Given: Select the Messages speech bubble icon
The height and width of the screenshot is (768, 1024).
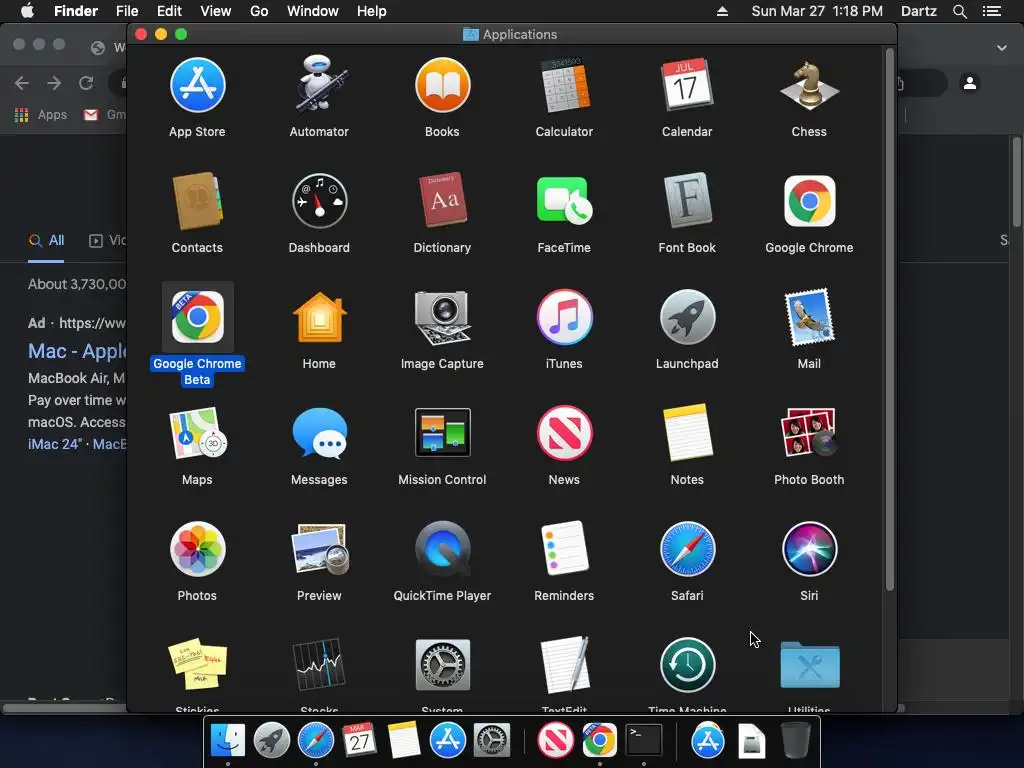Looking at the screenshot, I should 319,433.
